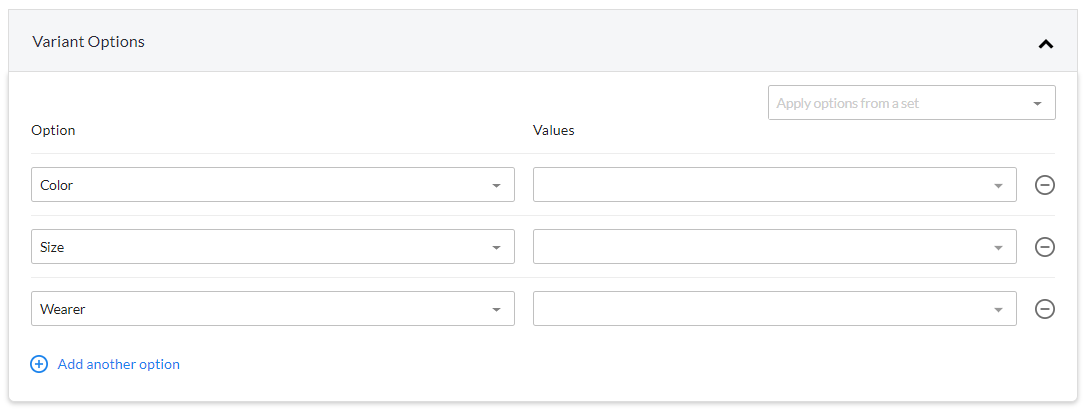Click the Values field for Color
Viewport: 1087px width, 411px height.
coord(774,184)
